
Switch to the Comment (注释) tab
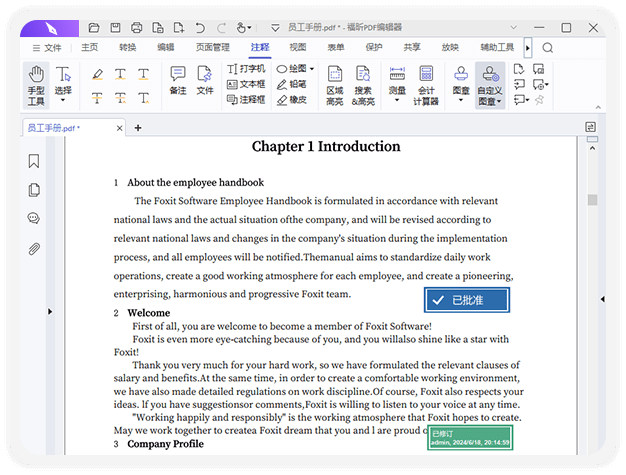[x=260, y=48]
